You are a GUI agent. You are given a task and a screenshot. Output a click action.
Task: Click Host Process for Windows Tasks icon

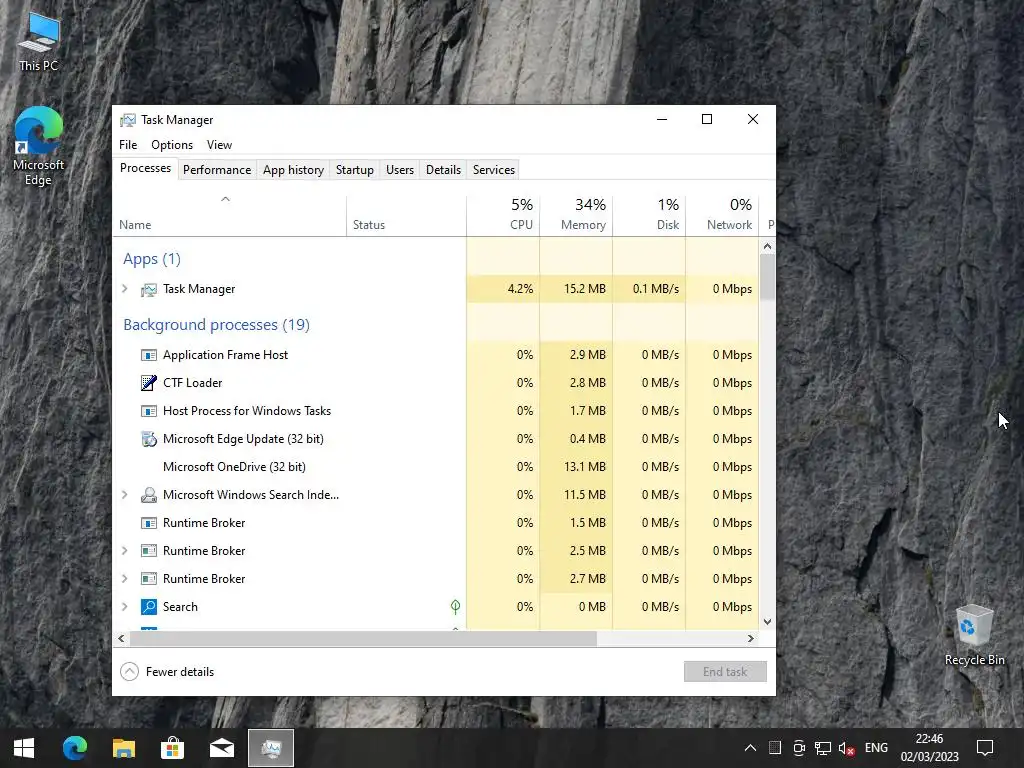pos(149,411)
